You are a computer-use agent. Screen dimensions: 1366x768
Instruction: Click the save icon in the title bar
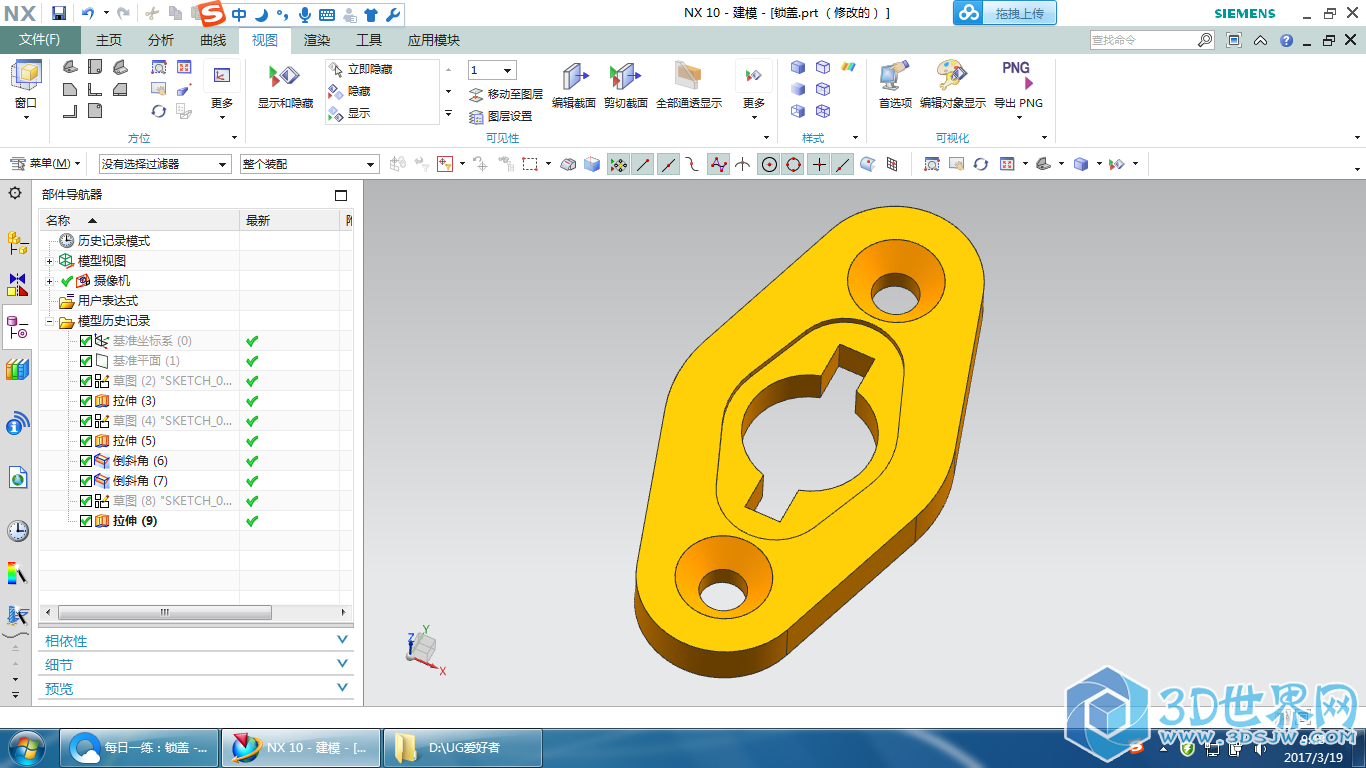coord(59,13)
